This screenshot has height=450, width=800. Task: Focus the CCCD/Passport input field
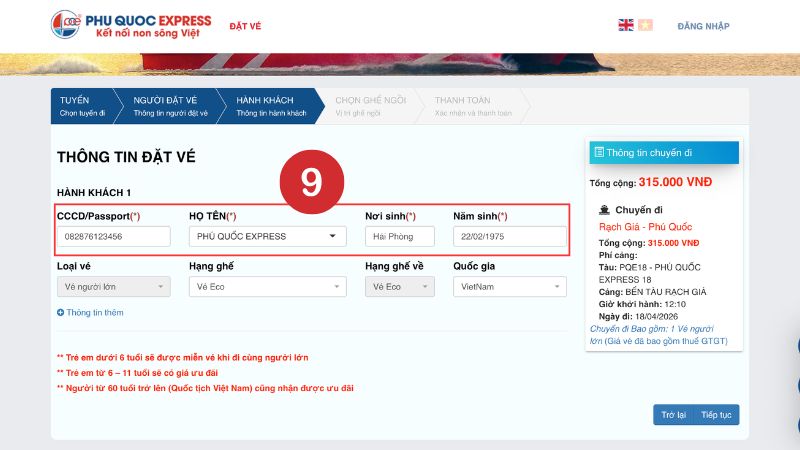(114, 237)
